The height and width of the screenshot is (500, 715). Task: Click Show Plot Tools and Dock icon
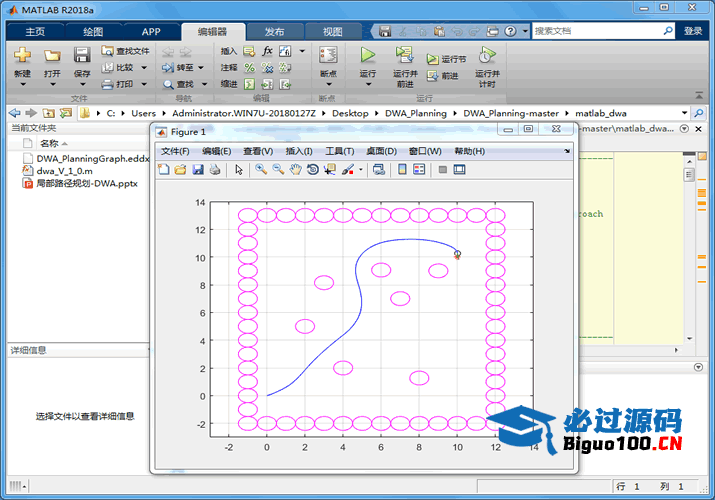[459, 170]
